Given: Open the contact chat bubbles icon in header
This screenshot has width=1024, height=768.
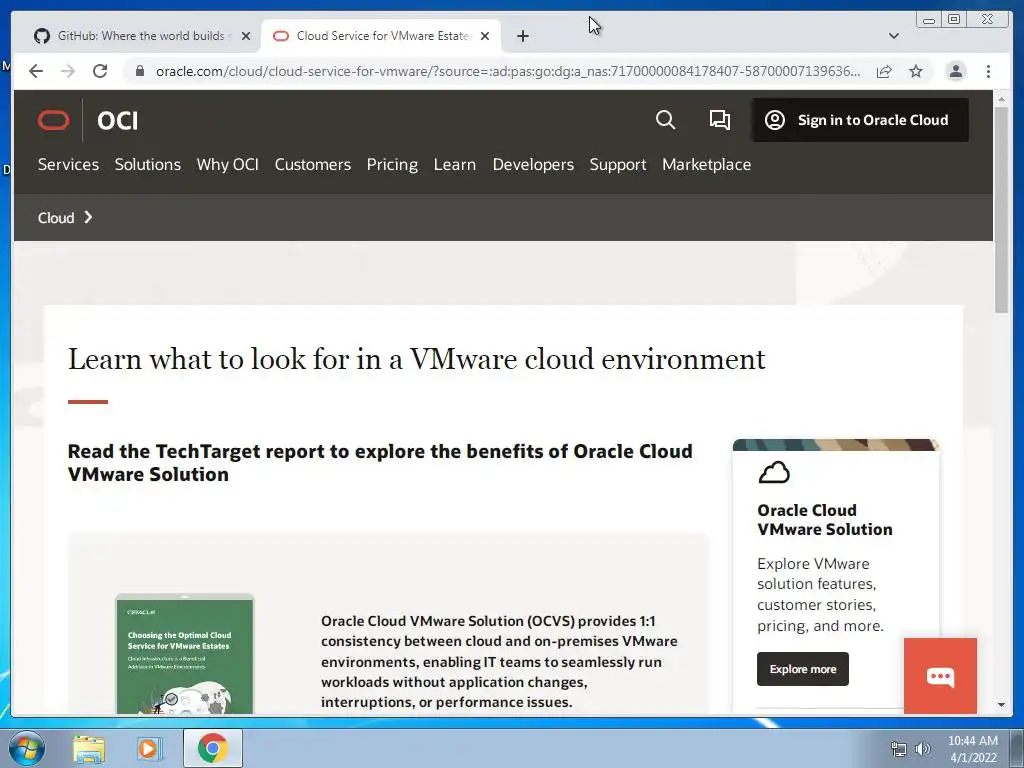Looking at the screenshot, I should point(720,120).
